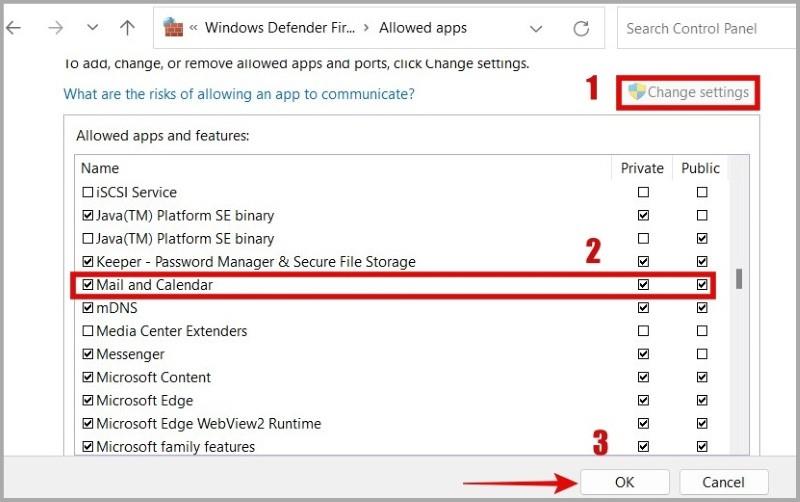800x502 pixels.
Task: Uncheck Microsoft family features name checkbox
Action: [88, 446]
